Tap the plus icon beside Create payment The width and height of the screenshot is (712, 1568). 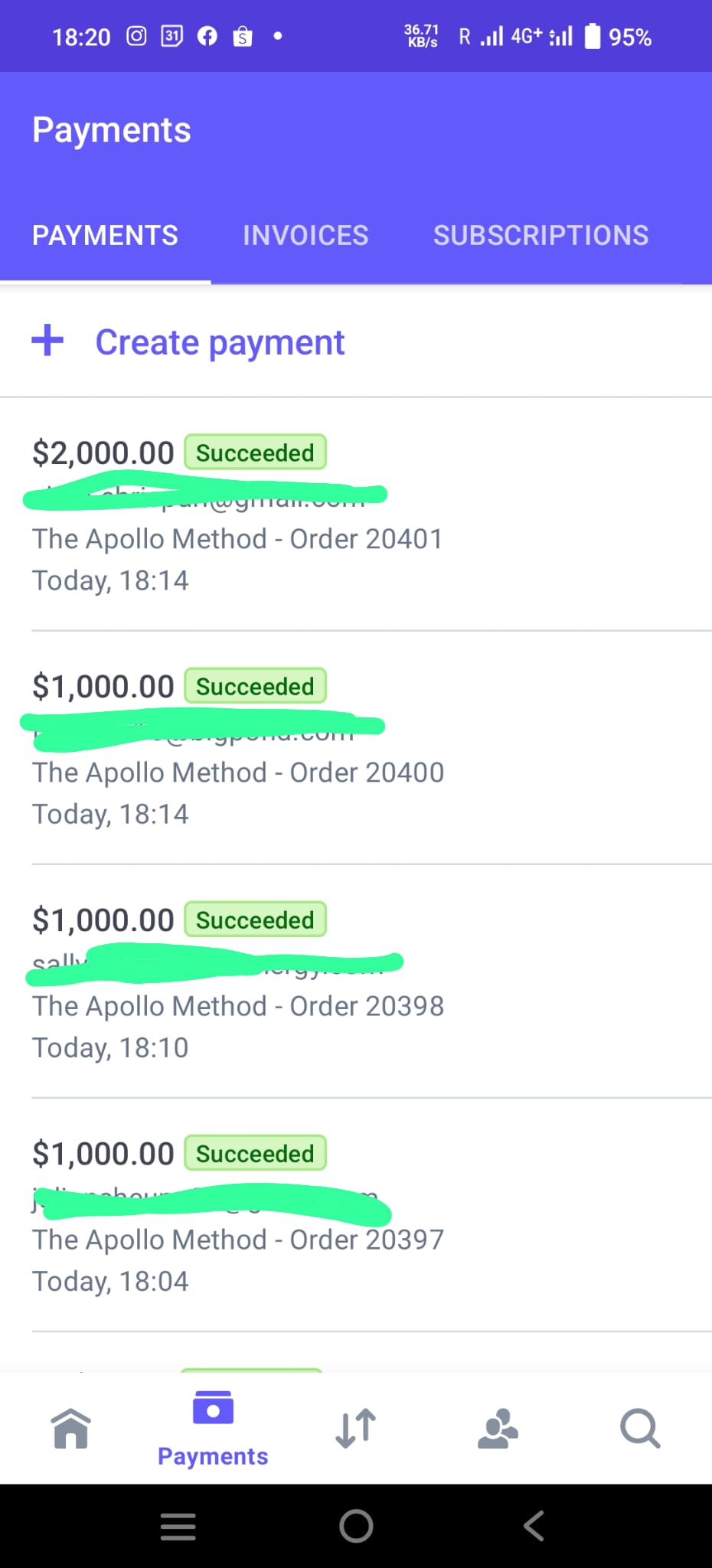[47, 341]
